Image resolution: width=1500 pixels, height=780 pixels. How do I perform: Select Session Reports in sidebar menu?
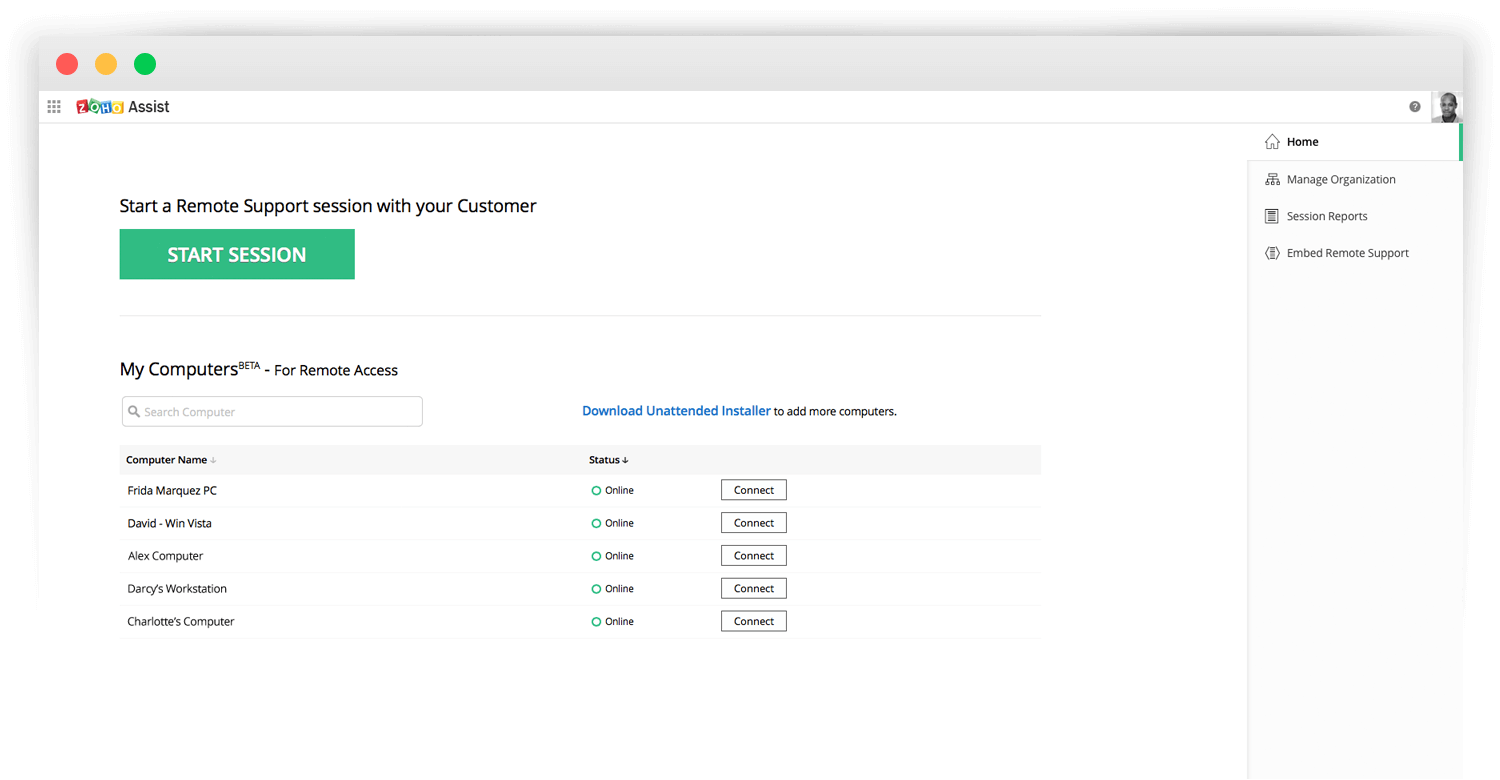(x=1326, y=217)
